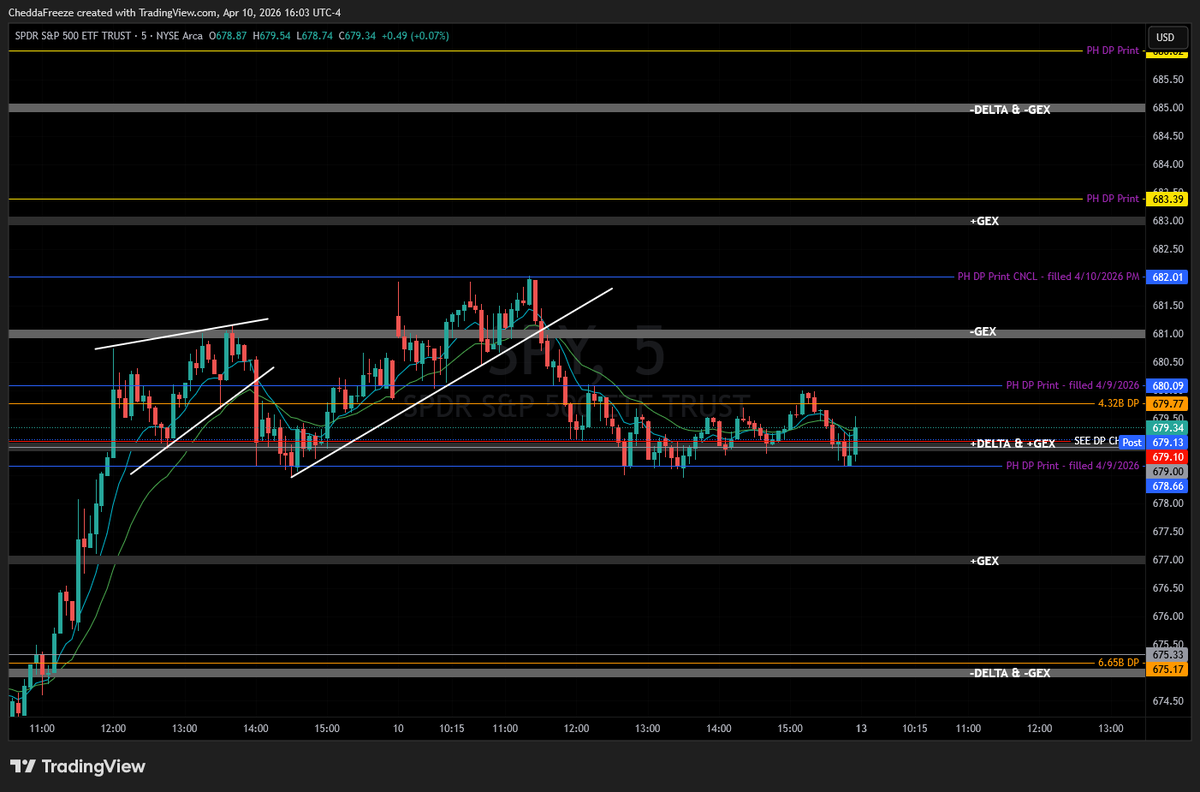
Task: Click the 682.50 price axis label
Action: (1168, 249)
